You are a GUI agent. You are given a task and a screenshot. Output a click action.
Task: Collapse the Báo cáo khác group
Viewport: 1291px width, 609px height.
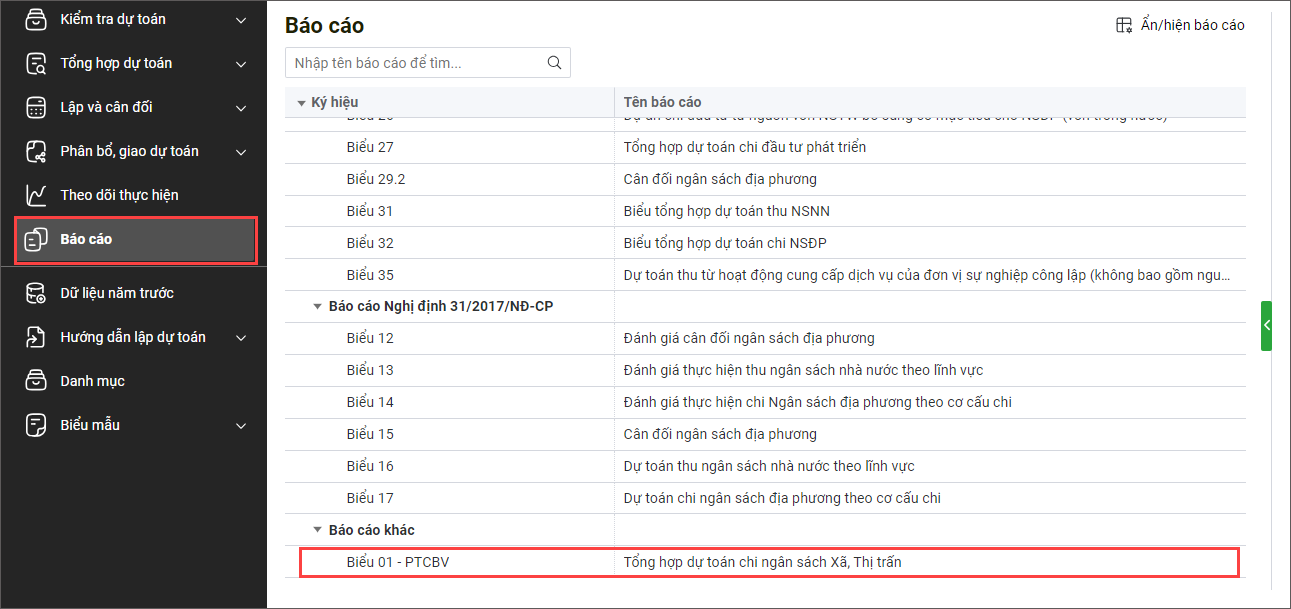[318, 530]
